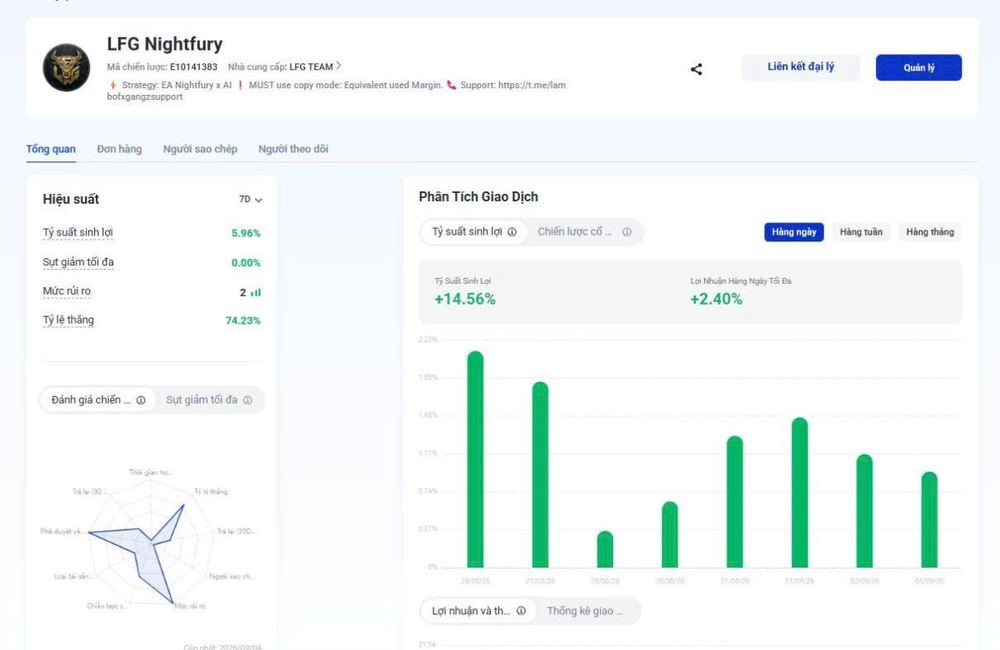Switch to Tổng quan tab
The width and height of the screenshot is (1000, 650).
click(x=51, y=149)
